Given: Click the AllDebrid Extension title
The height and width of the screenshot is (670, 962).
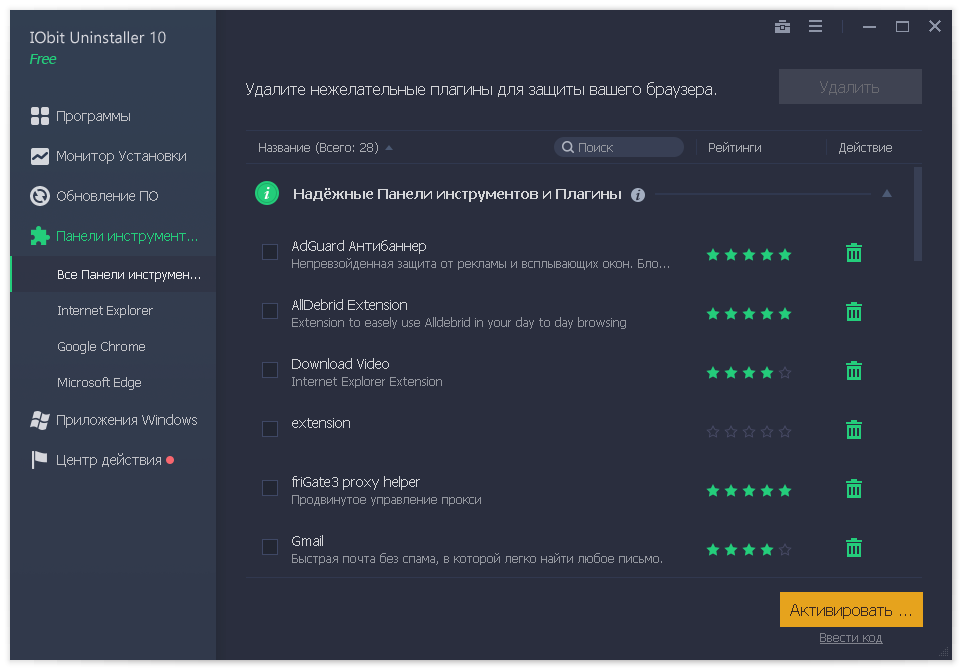Looking at the screenshot, I should (x=349, y=305).
